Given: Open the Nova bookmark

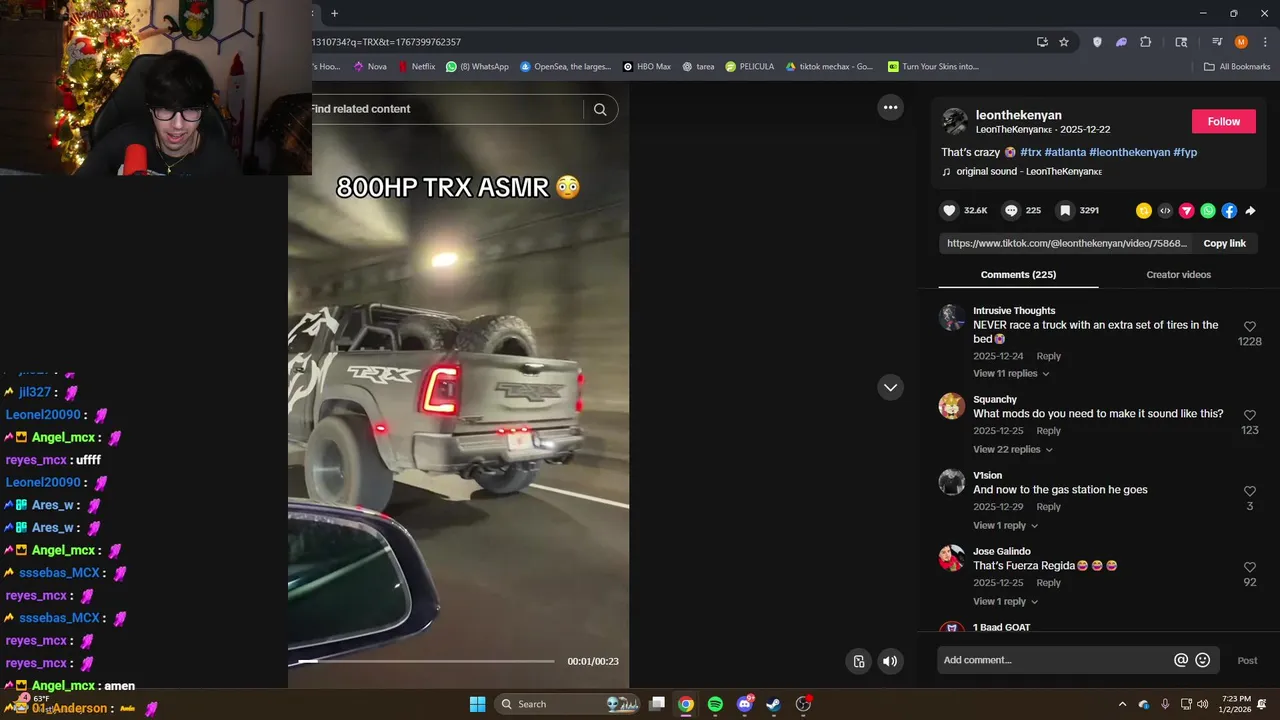Looking at the screenshot, I should click(370, 67).
